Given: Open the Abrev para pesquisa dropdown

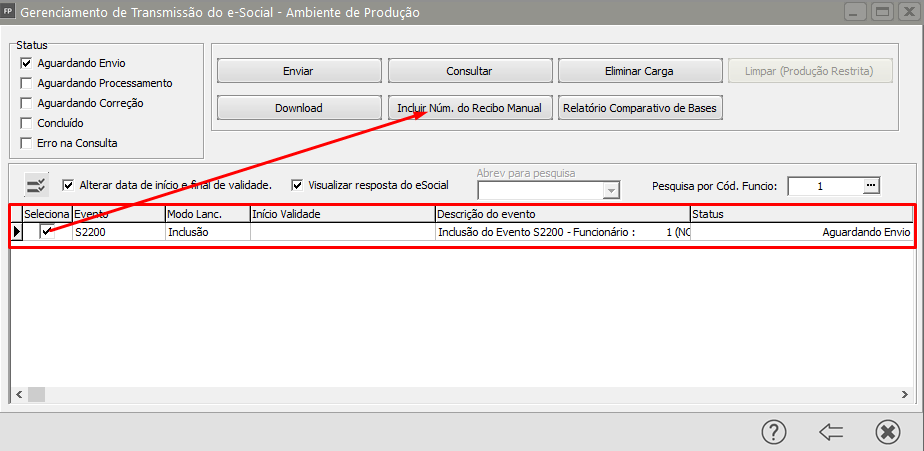Looking at the screenshot, I should click(611, 190).
